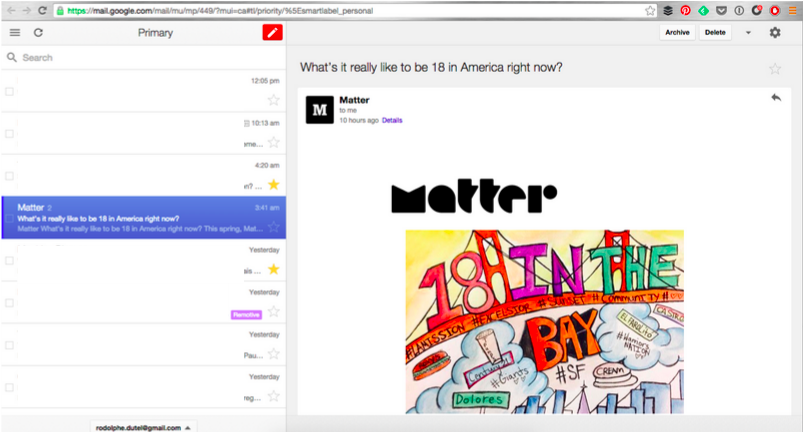
Task: Click the rodolphe.dutel@gmail.com account label
Action: (x=138, y=428)
